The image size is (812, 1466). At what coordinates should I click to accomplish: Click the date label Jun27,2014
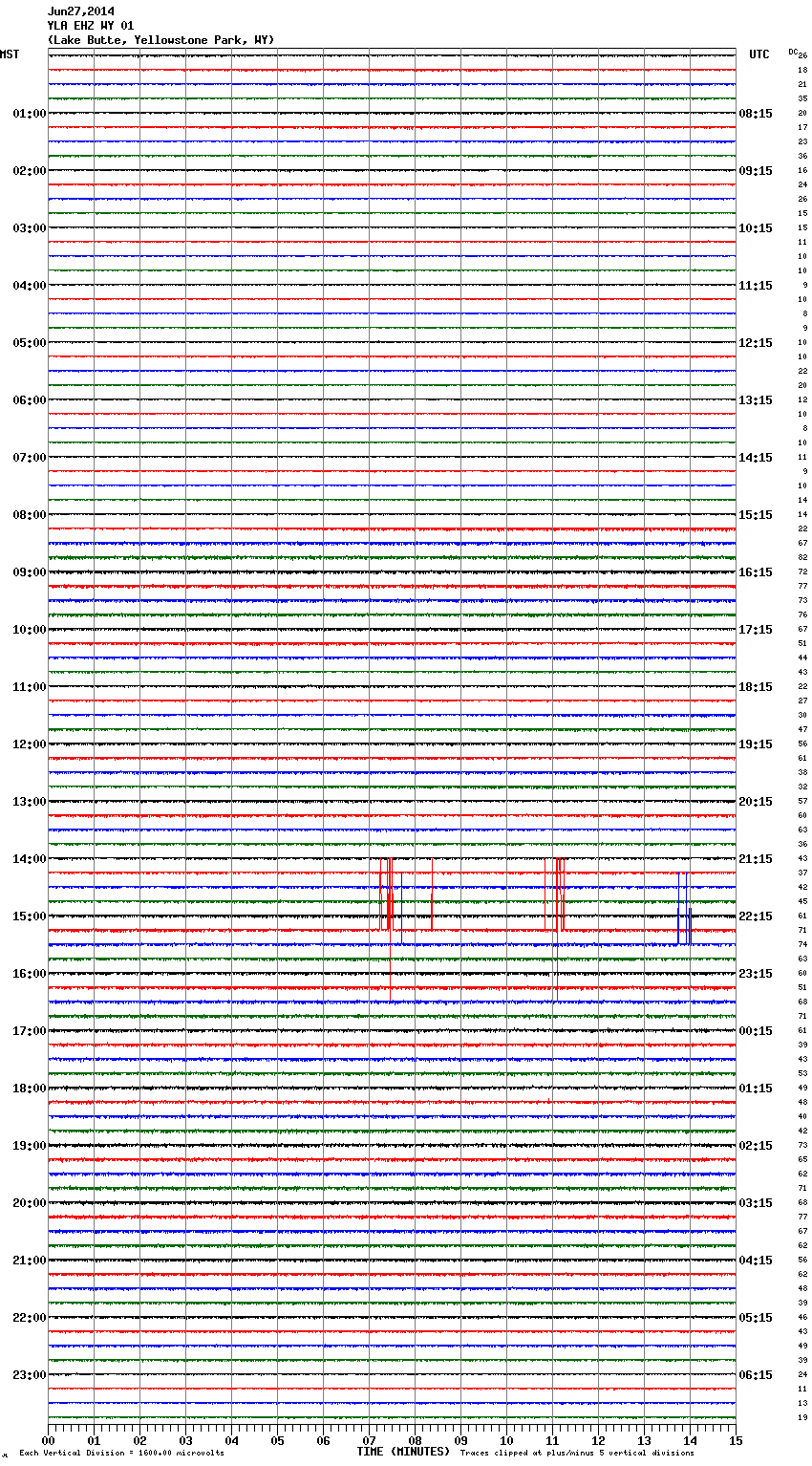click(x=80, y=11)
